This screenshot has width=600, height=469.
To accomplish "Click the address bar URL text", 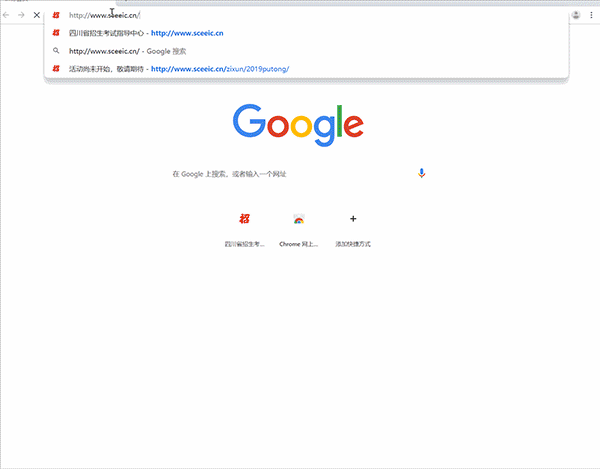I will [x=104, y=15].
